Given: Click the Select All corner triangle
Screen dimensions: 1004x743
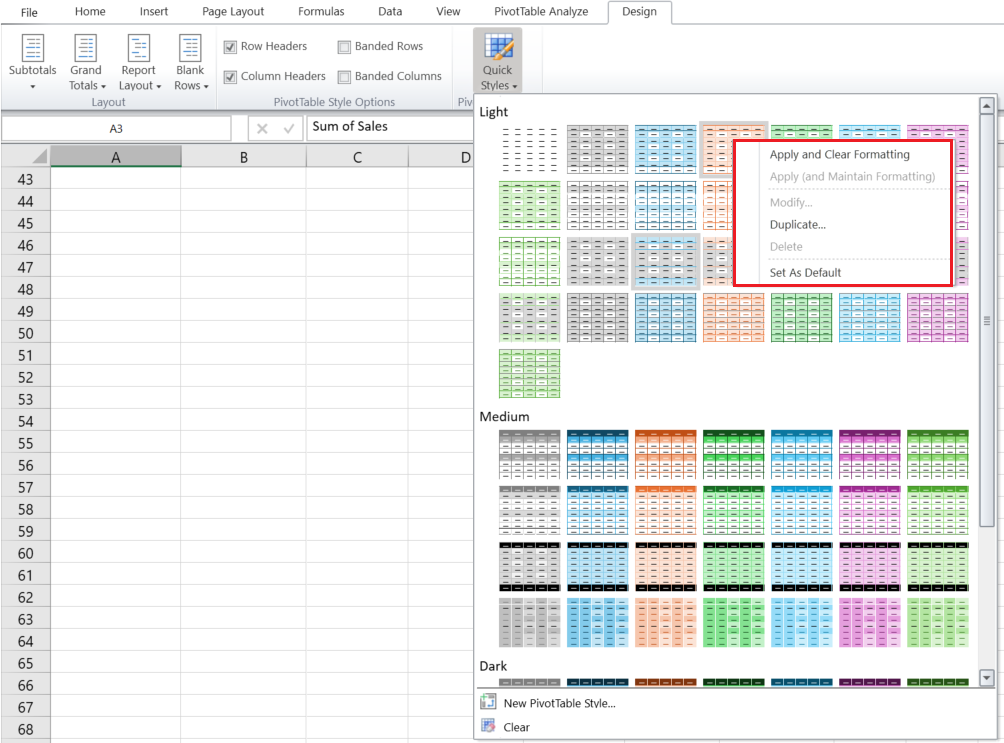Looking at the screenshot, I should [39, 156].
